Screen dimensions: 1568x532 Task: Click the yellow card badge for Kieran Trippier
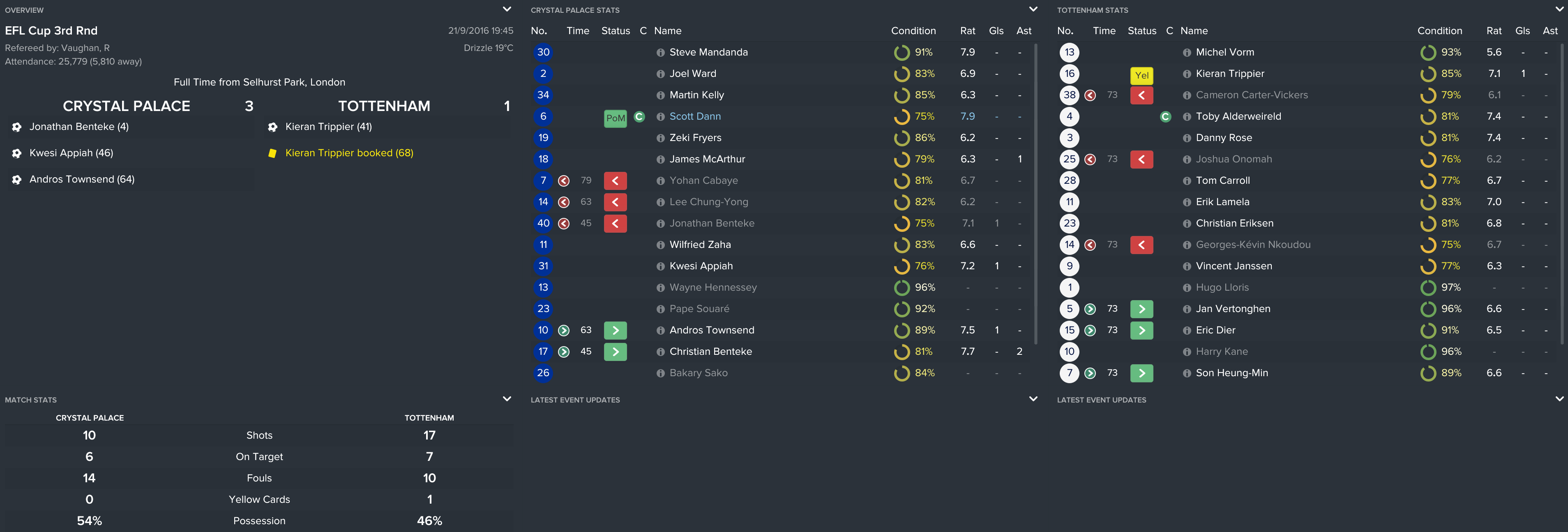[x=1141, y=75]
